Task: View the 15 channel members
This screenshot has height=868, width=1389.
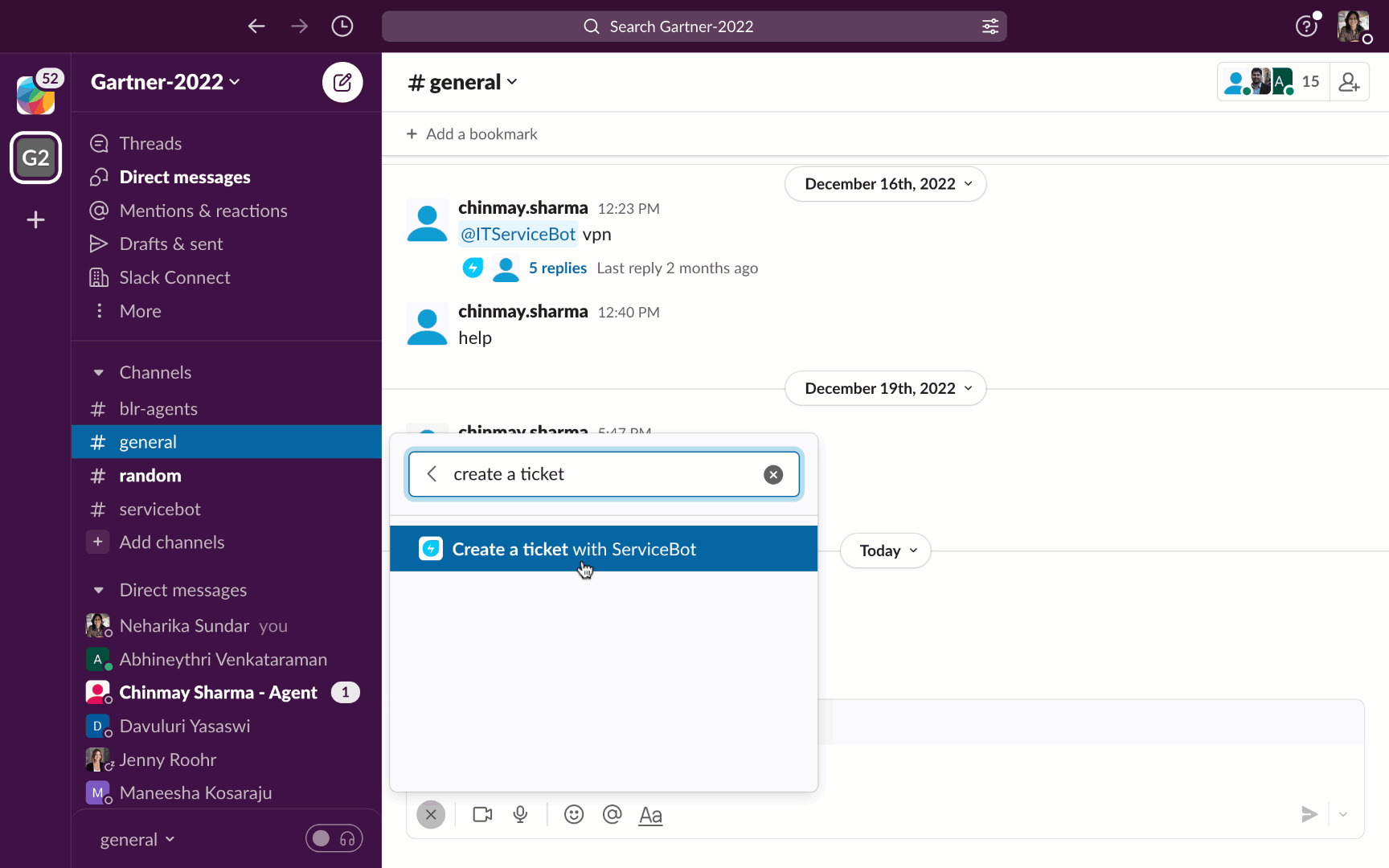Action: [1274, 82]
